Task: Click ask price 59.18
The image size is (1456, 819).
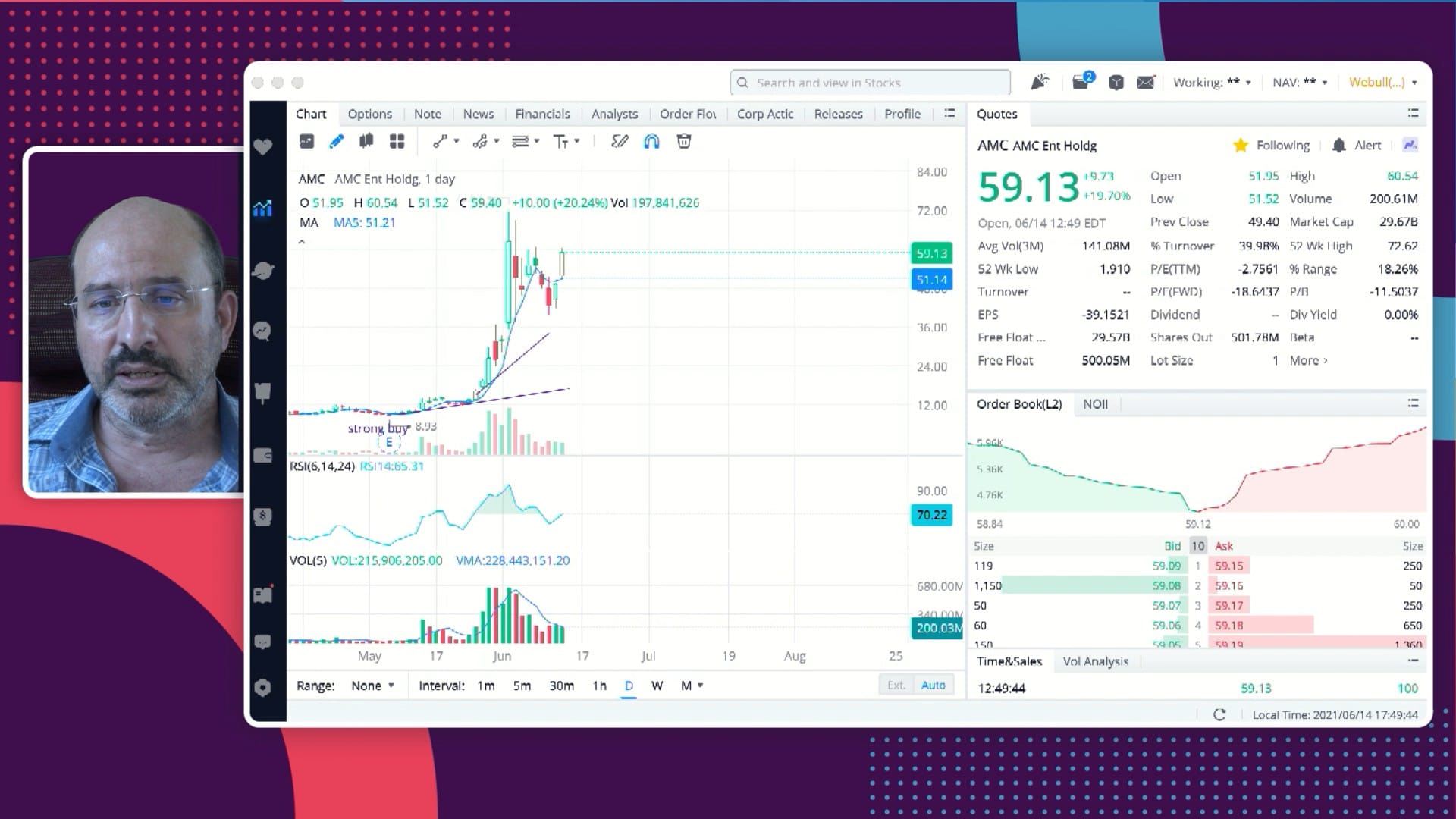Action: click(1229, 626)
